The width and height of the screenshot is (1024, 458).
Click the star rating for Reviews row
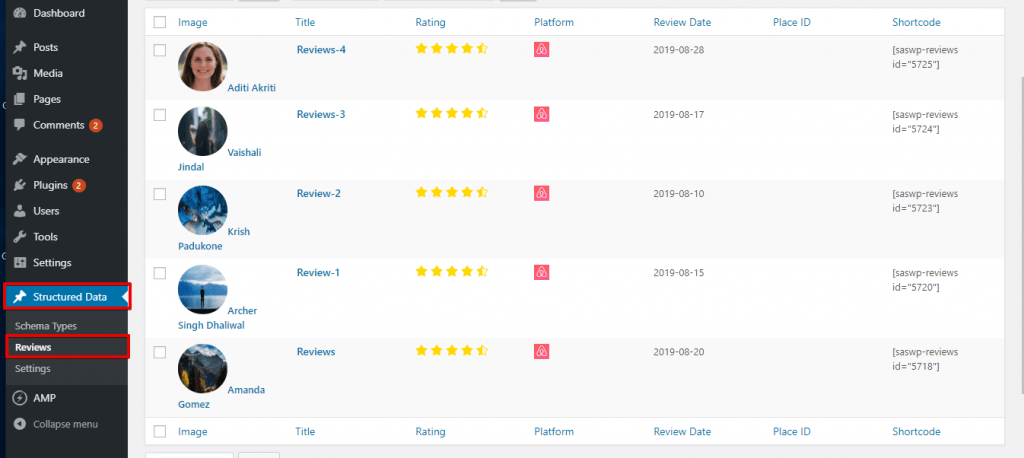[452, 351]
